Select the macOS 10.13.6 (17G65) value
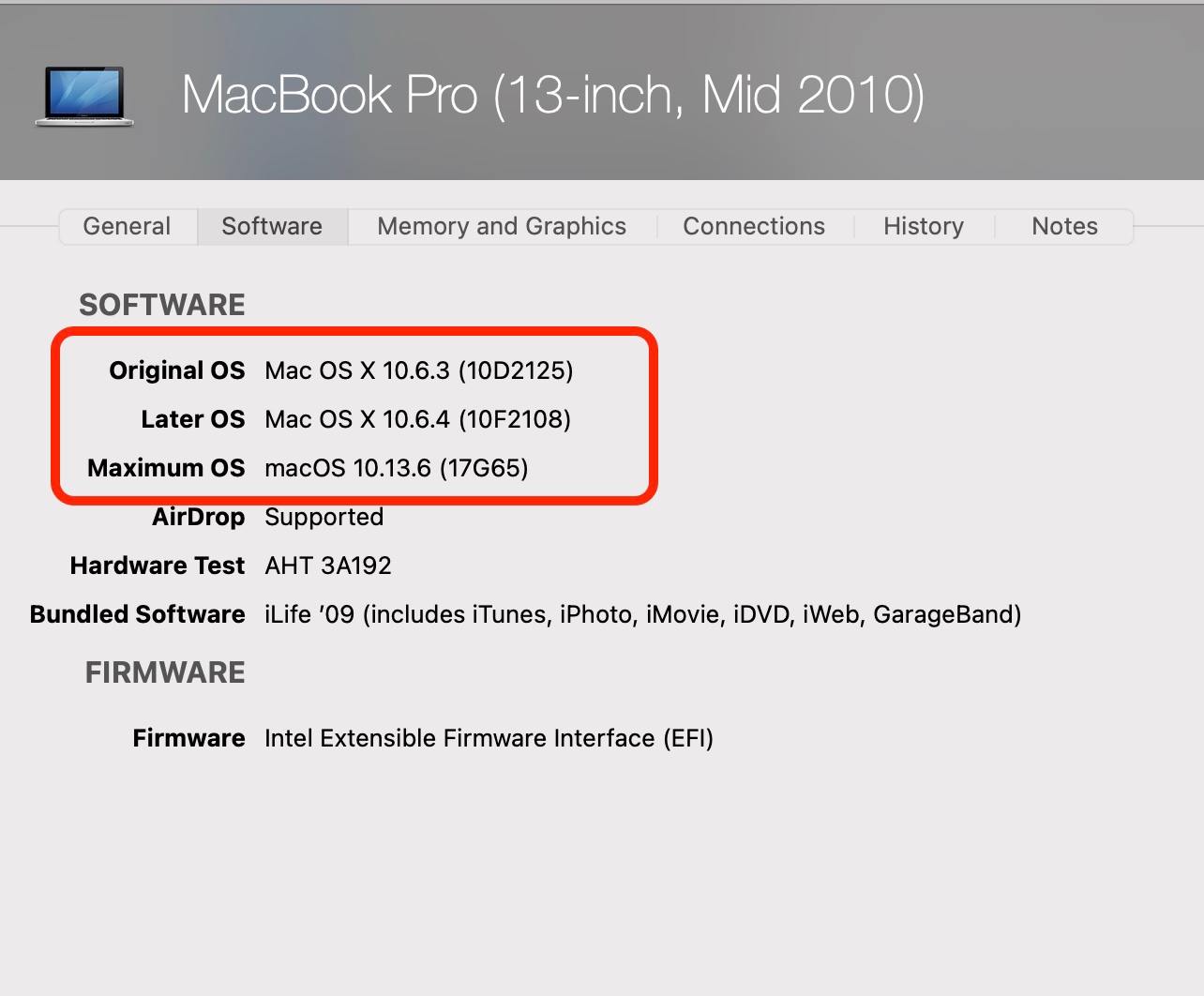 pyautogui.click(x=397, y=468)
